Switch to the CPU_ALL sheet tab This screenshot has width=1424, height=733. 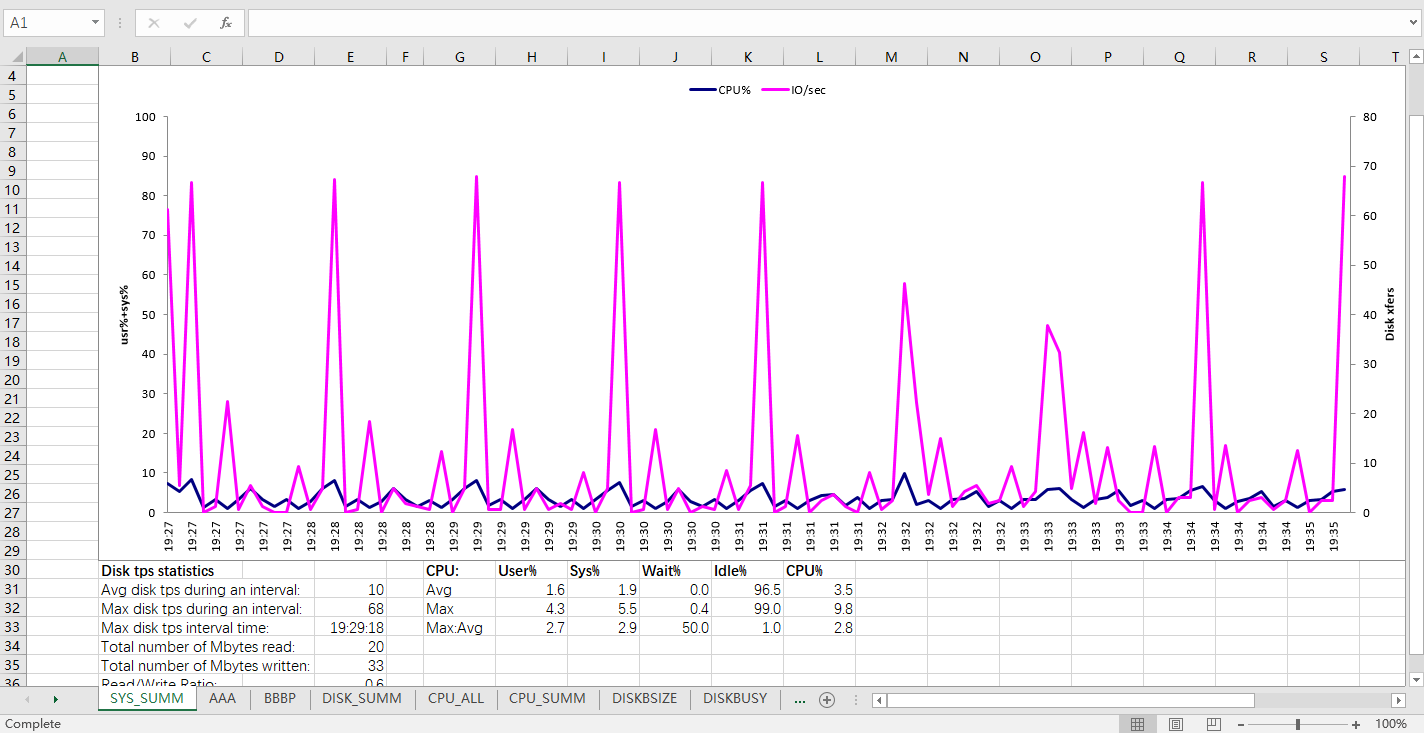coord(455,699)
